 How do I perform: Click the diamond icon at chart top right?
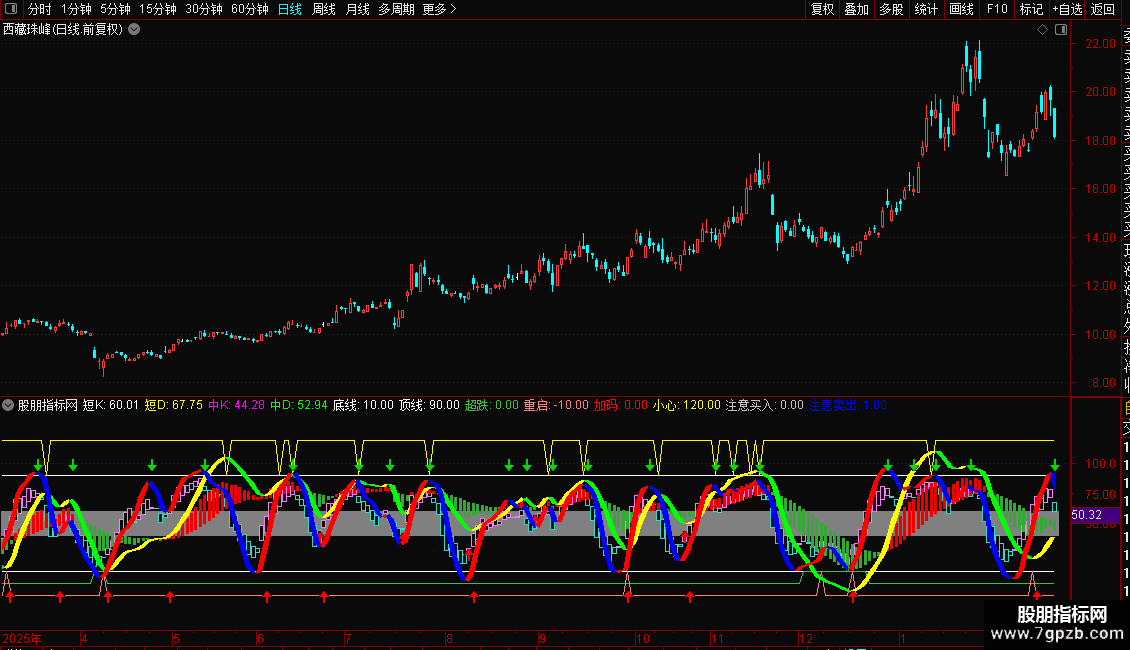[x=1042, y=29]
